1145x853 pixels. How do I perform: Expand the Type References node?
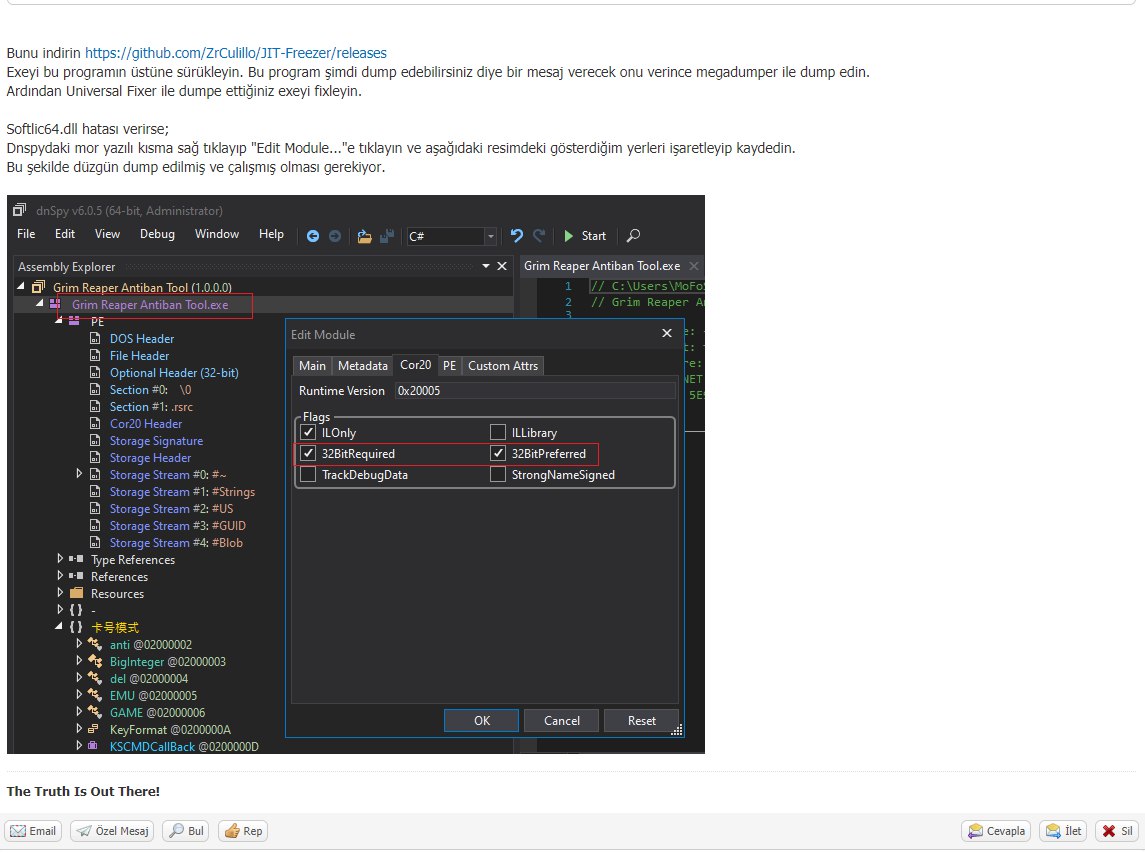point(60,559)
